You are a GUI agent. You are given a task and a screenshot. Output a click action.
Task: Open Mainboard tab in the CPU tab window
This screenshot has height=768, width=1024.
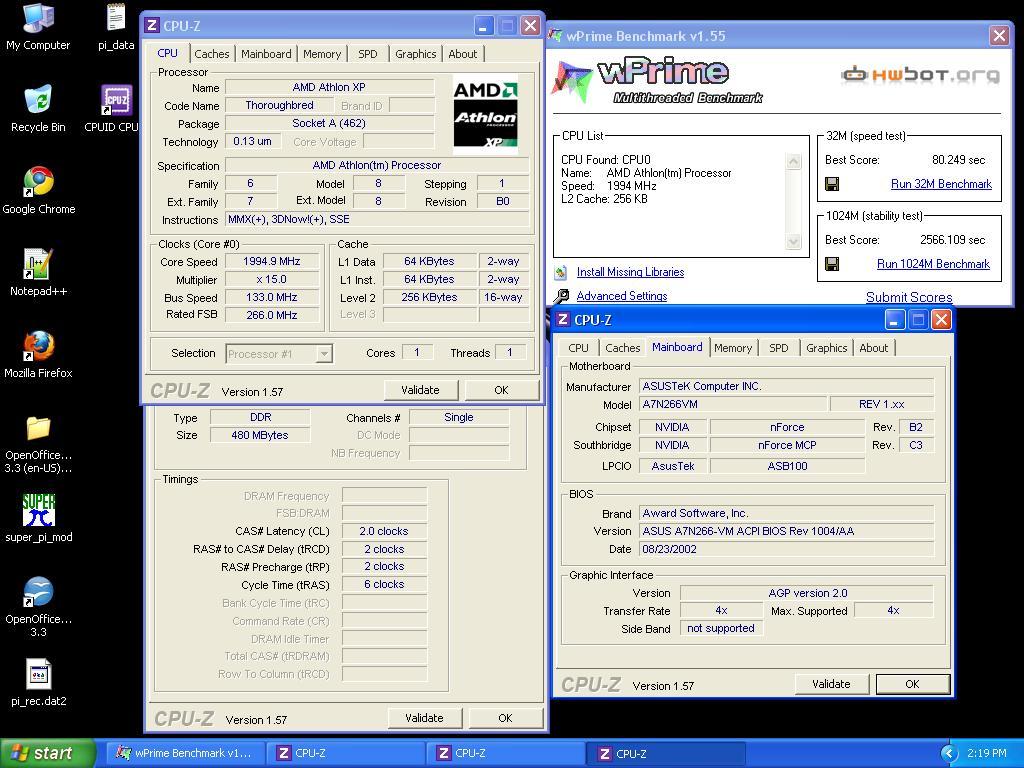266,54
